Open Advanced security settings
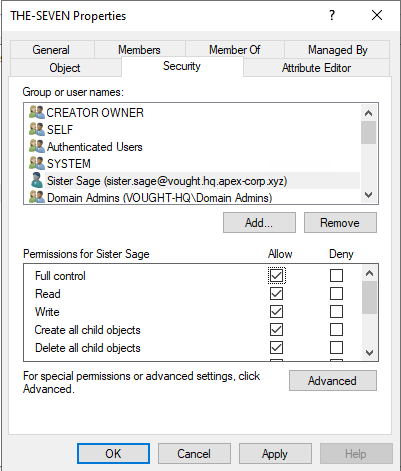 tap(333, 380)
